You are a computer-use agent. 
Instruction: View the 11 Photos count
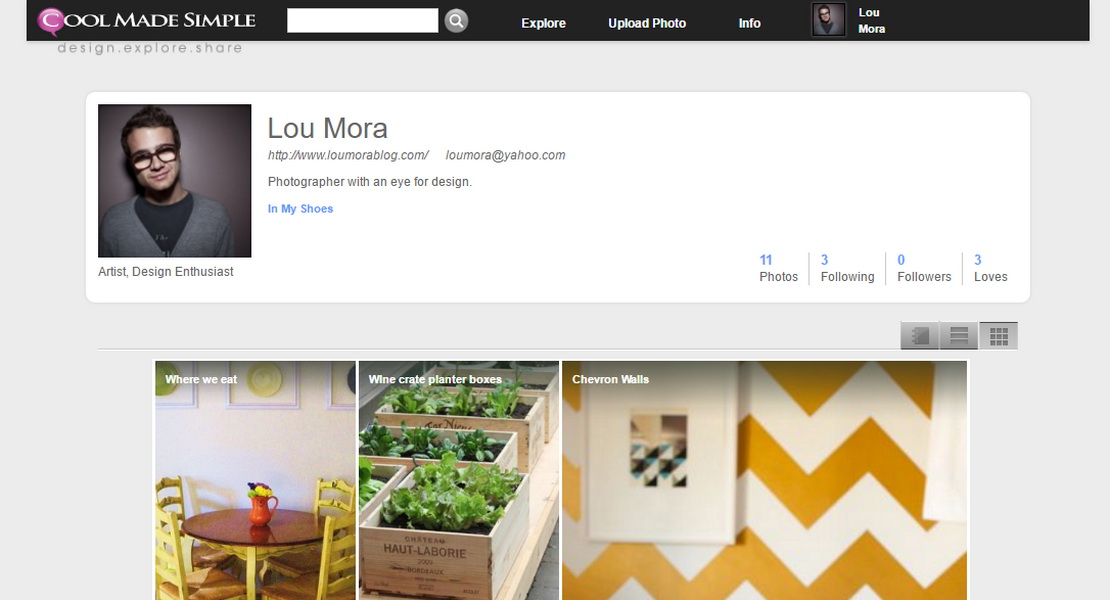[779, 268]
